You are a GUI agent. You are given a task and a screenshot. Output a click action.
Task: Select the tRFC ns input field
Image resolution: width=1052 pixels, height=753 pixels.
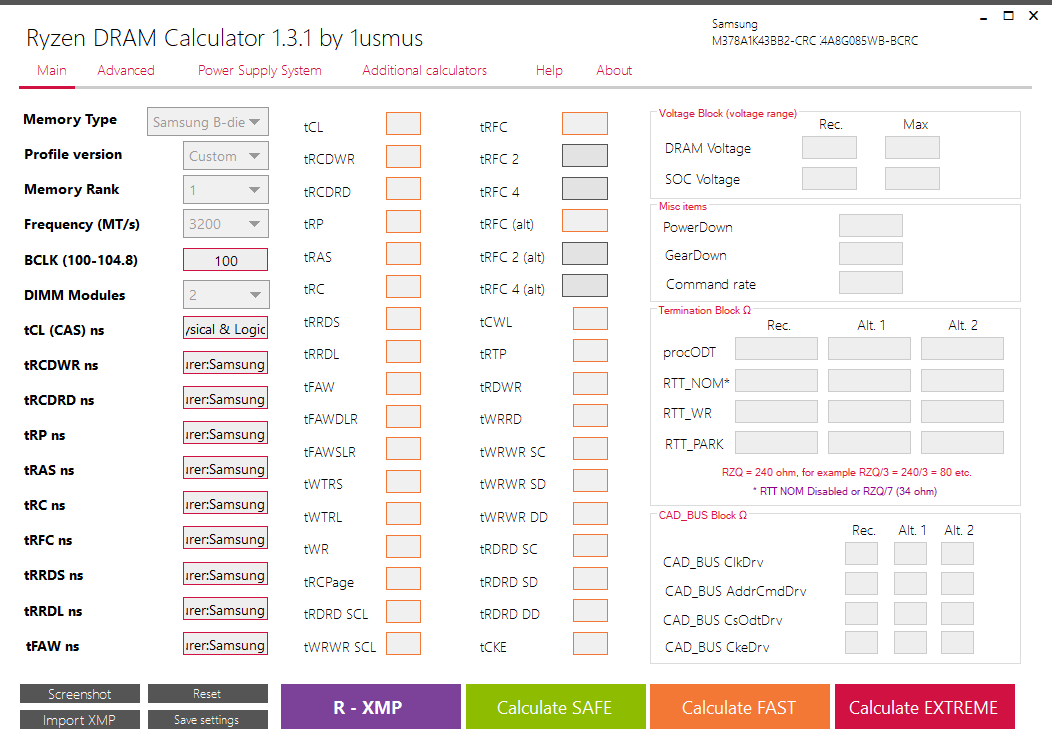pos(225,538)
